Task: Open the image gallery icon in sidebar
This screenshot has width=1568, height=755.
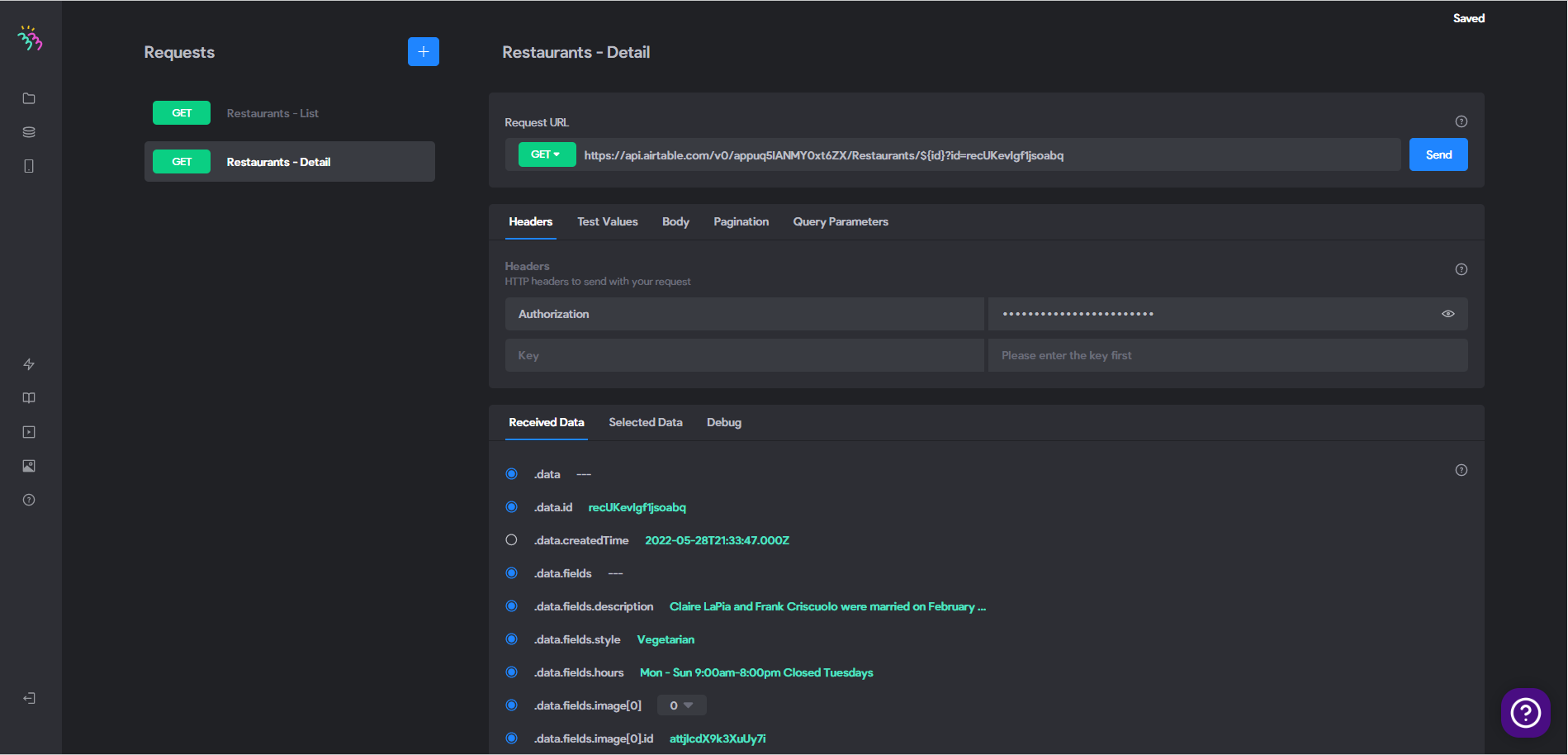Action: pos(29,466)
